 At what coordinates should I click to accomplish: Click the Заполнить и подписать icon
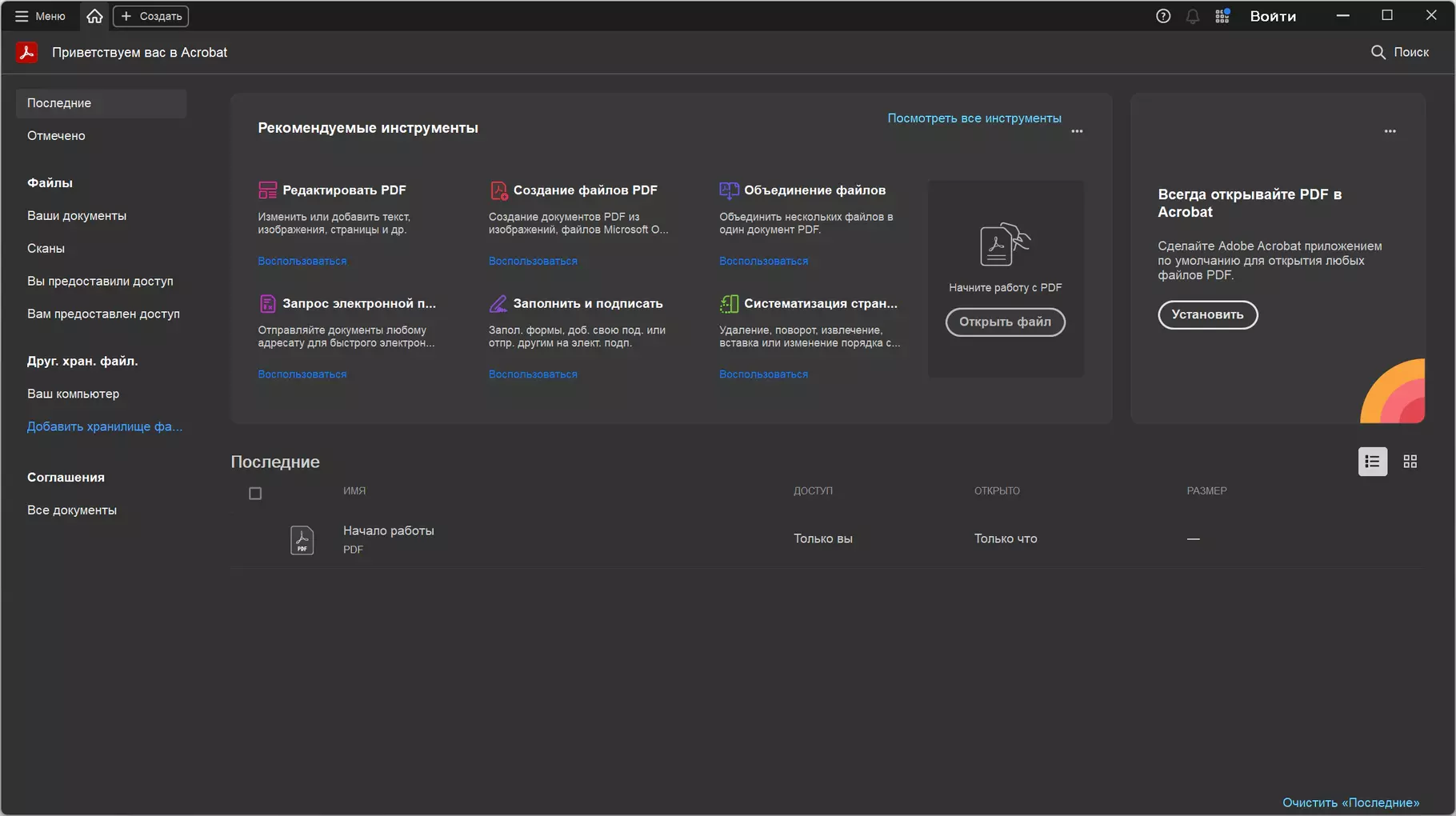(498, 304)
